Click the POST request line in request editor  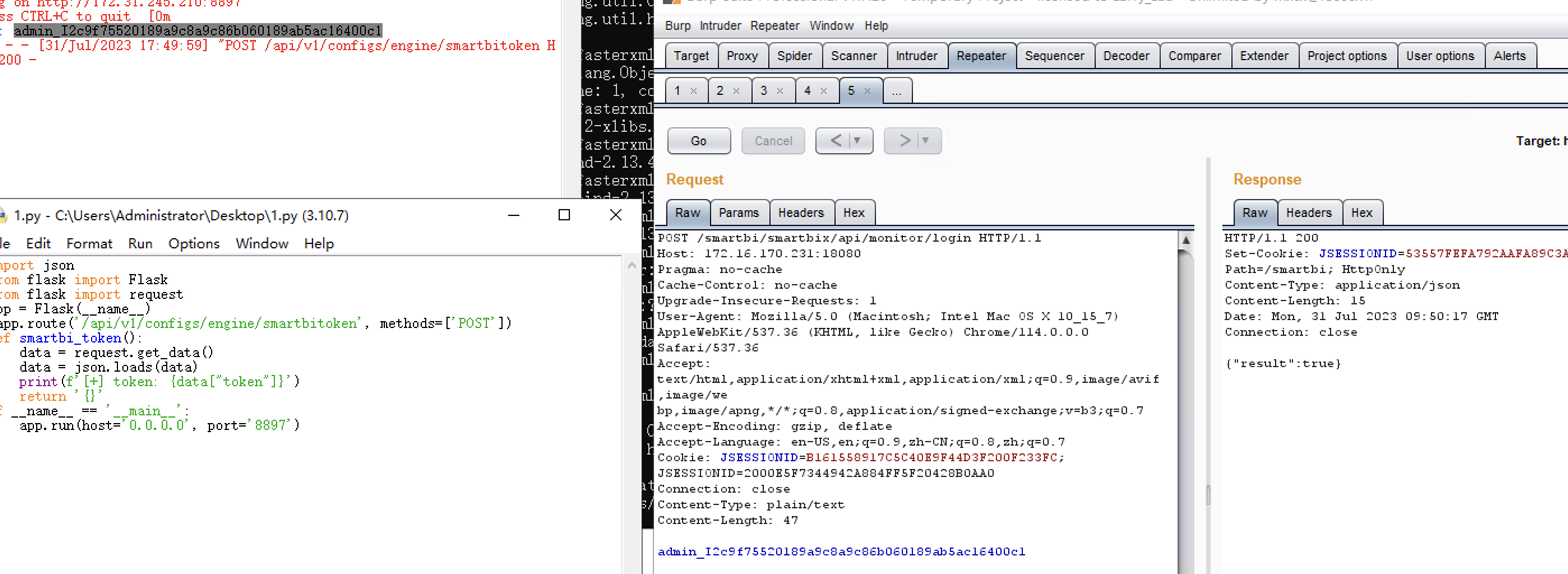click(x=848, y=238)
